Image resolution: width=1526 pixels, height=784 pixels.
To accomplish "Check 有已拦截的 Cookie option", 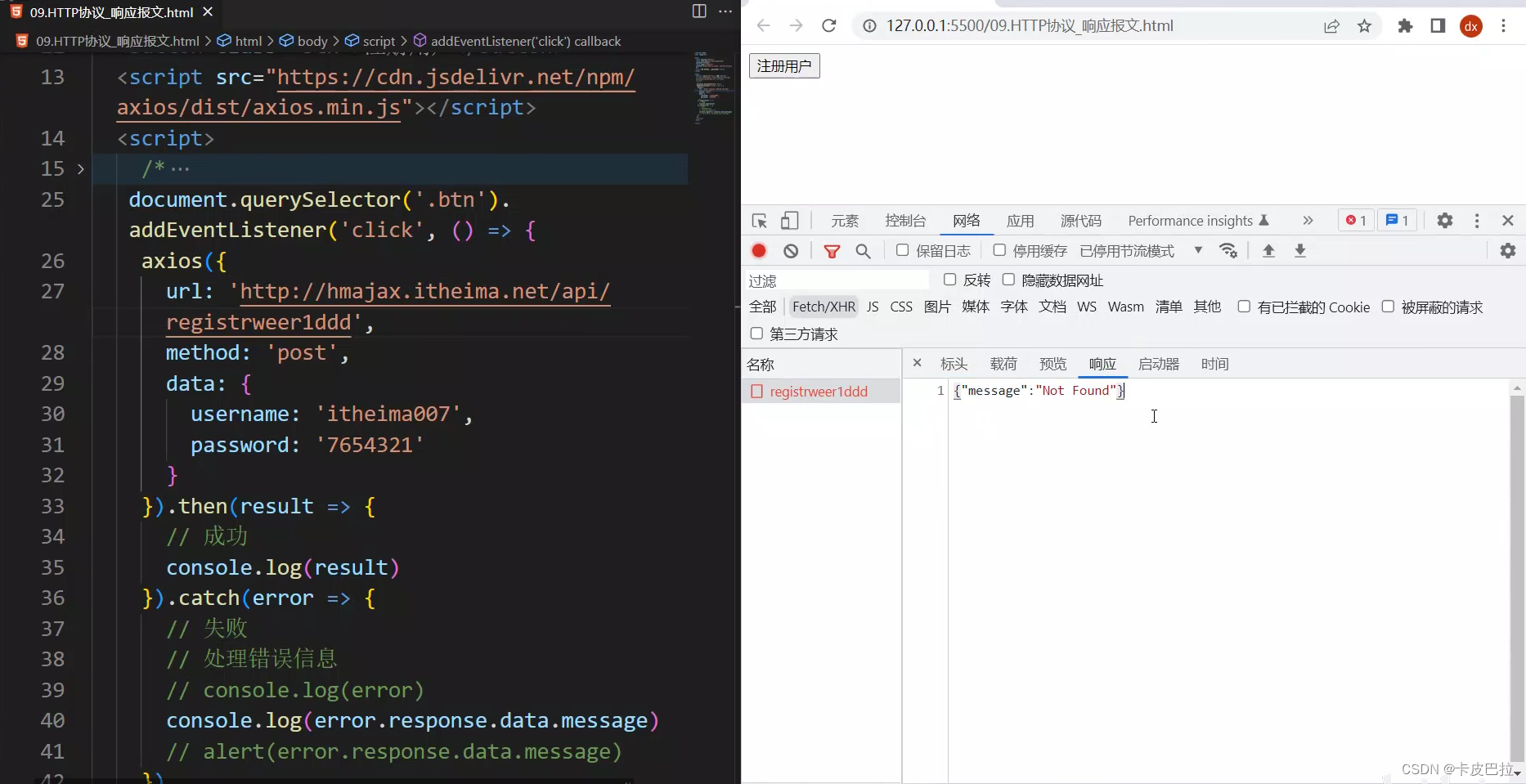I will (1244, 307).
